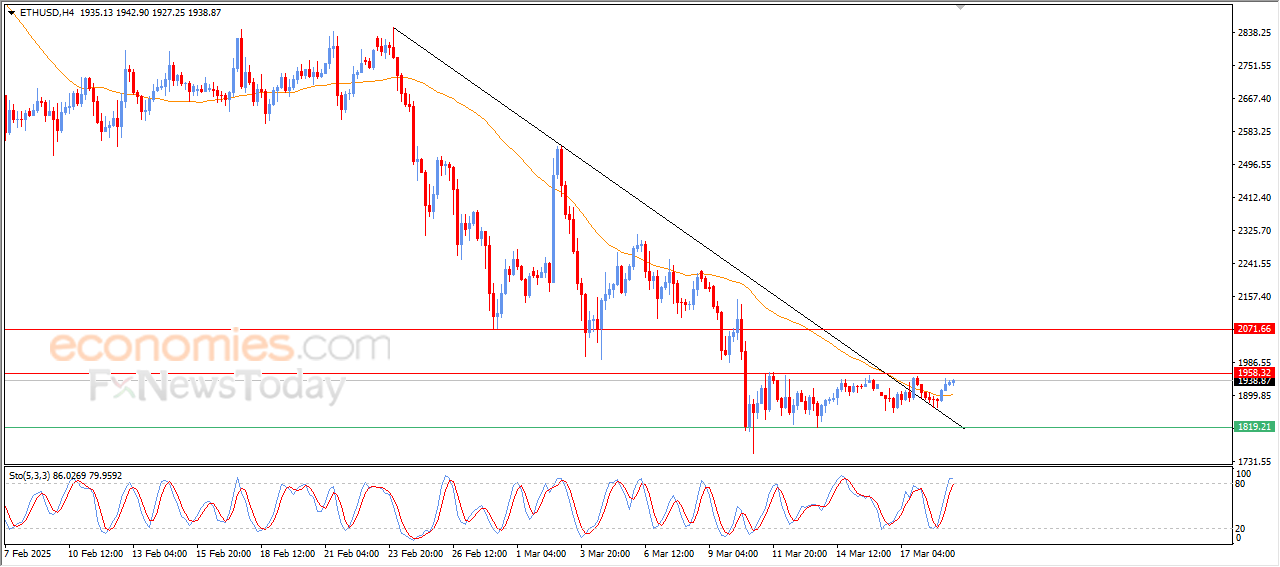The image size is (1280, 567).
Task: Click the 2157.40 price axis label
Action: pyautogui.click(x=1254, y=297)
